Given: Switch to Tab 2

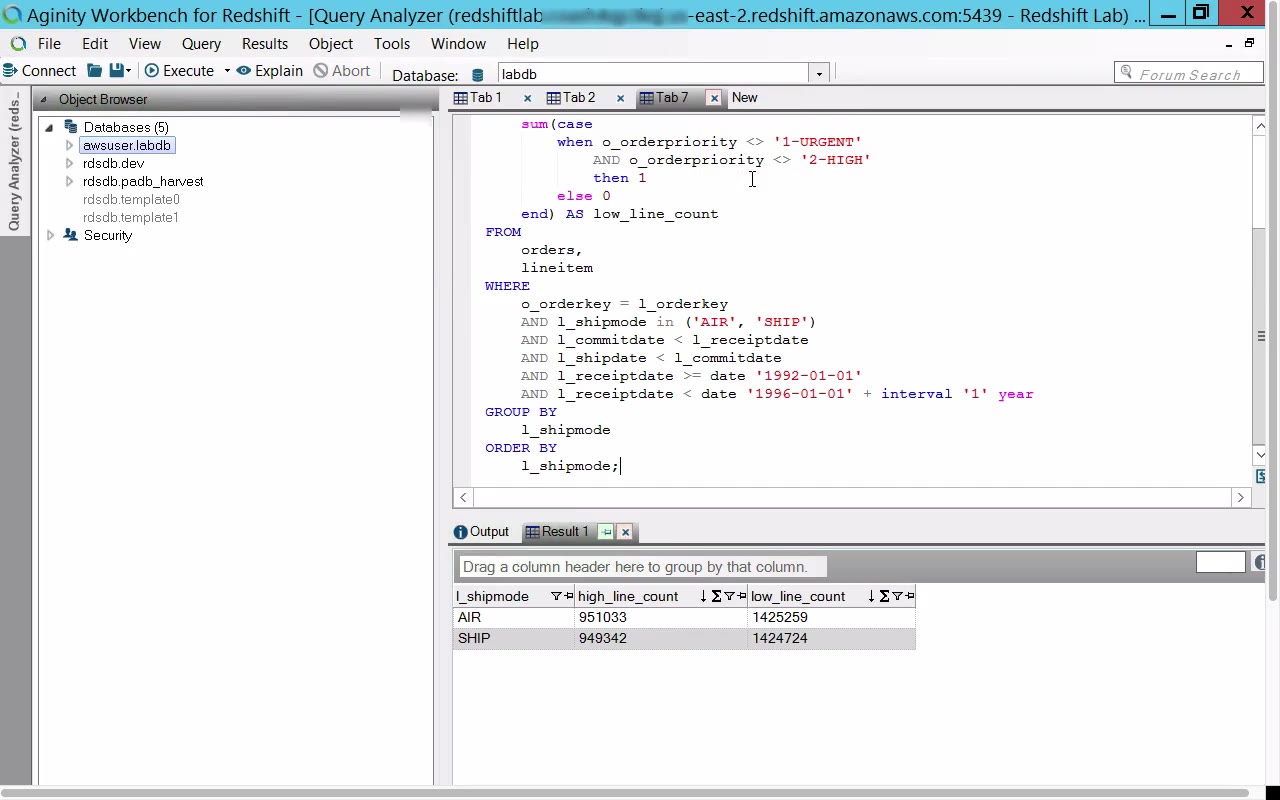Looking at the screenshot, I should tap(571, 98).
